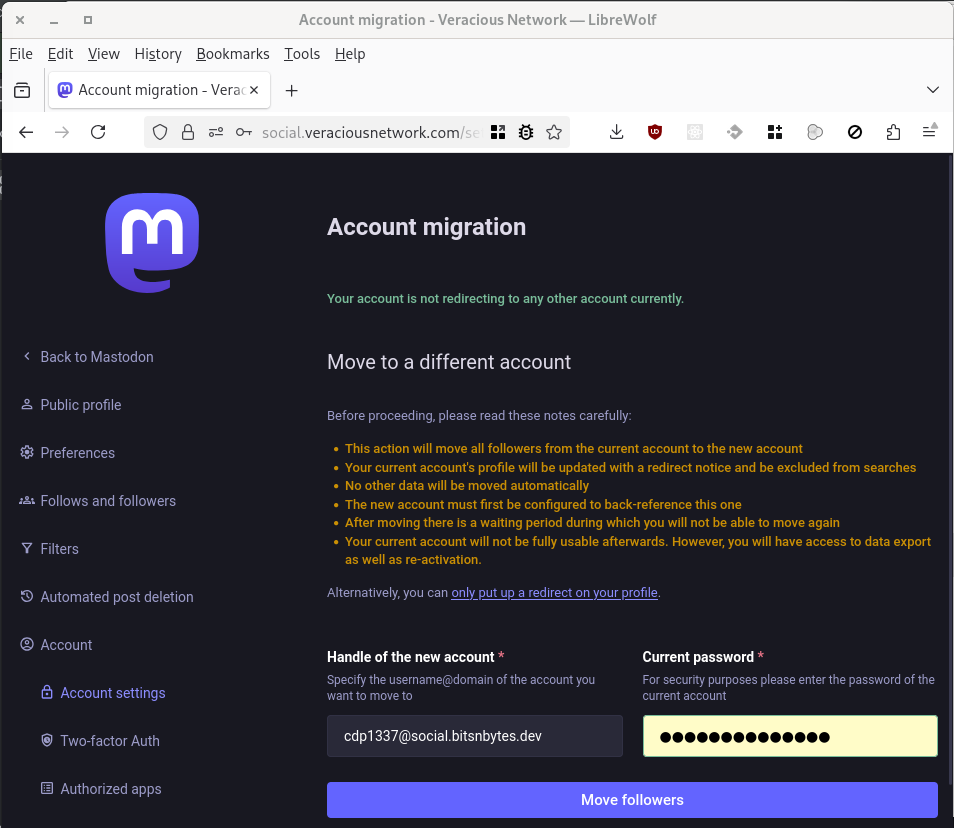The width and height of the screenshot is (954, 828).
Task: Open the History menu
Action: (158, 54)
